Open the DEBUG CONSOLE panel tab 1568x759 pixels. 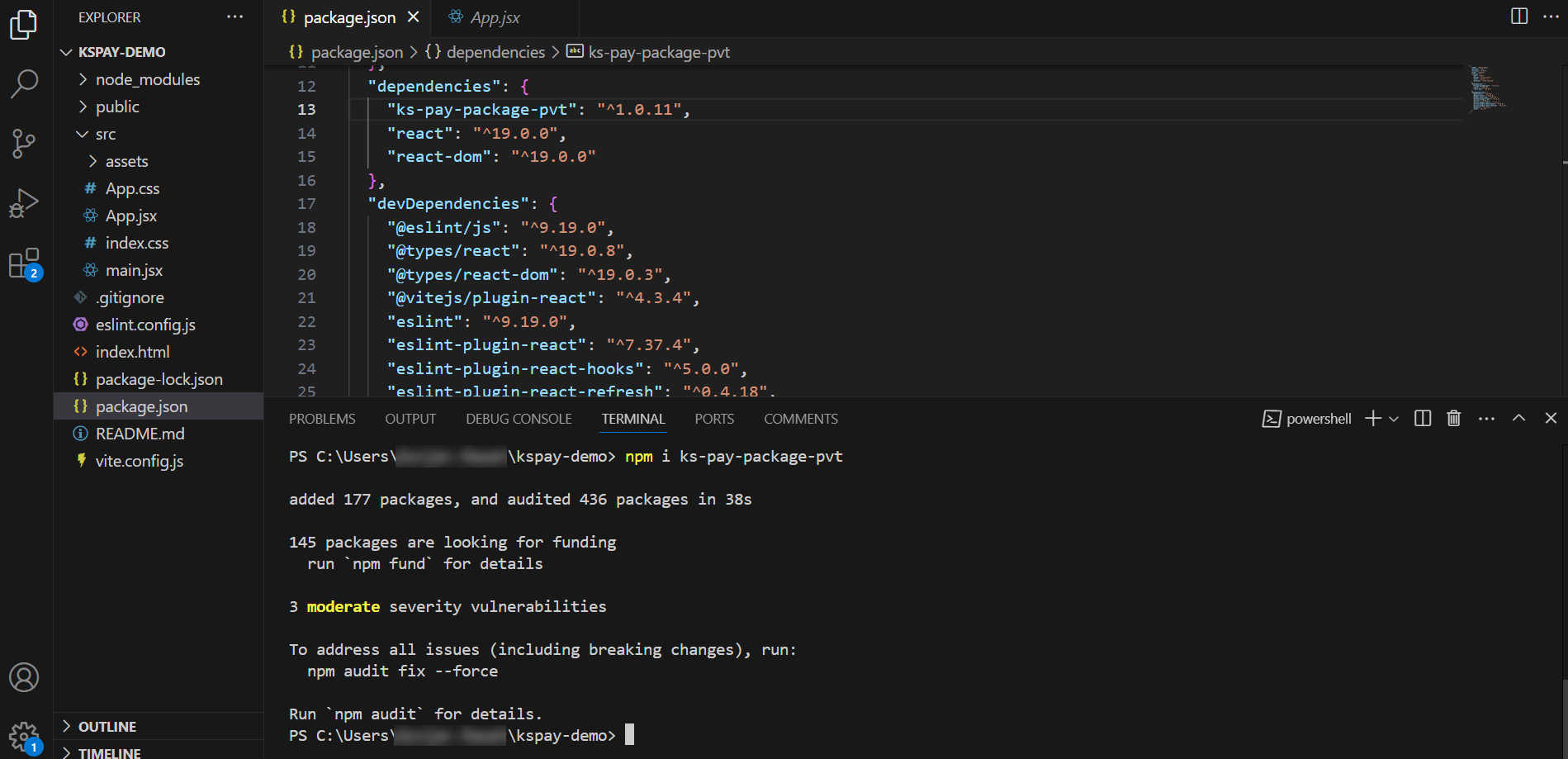519,419
